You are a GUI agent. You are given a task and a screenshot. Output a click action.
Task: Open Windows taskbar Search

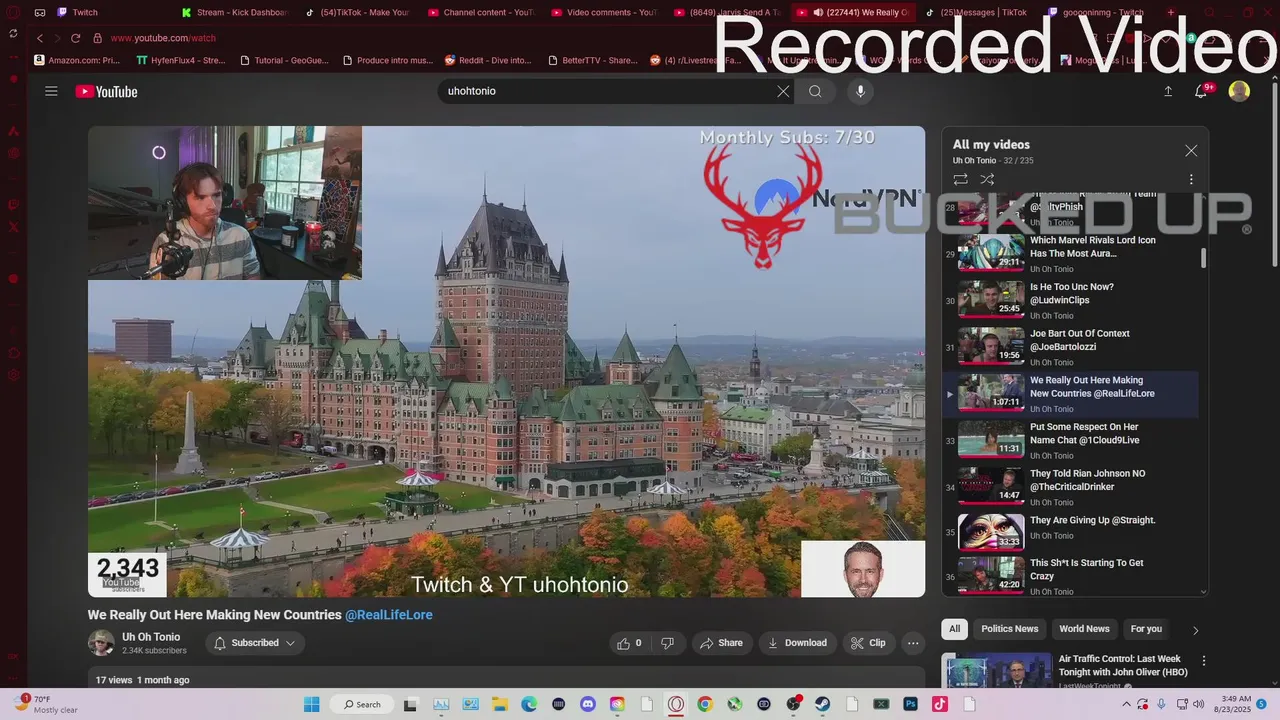click(361, 704)
